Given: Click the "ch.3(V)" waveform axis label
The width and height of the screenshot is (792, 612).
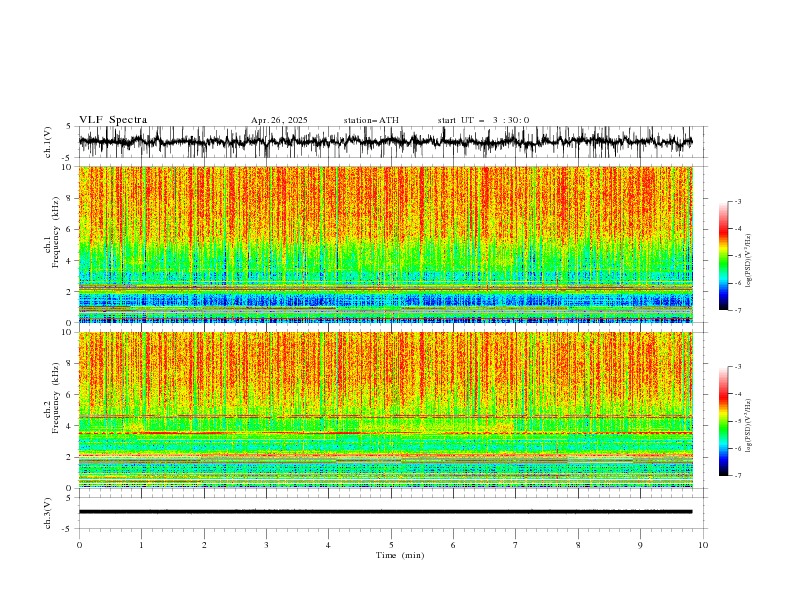Looking at the screenshot, I should 48,513.
